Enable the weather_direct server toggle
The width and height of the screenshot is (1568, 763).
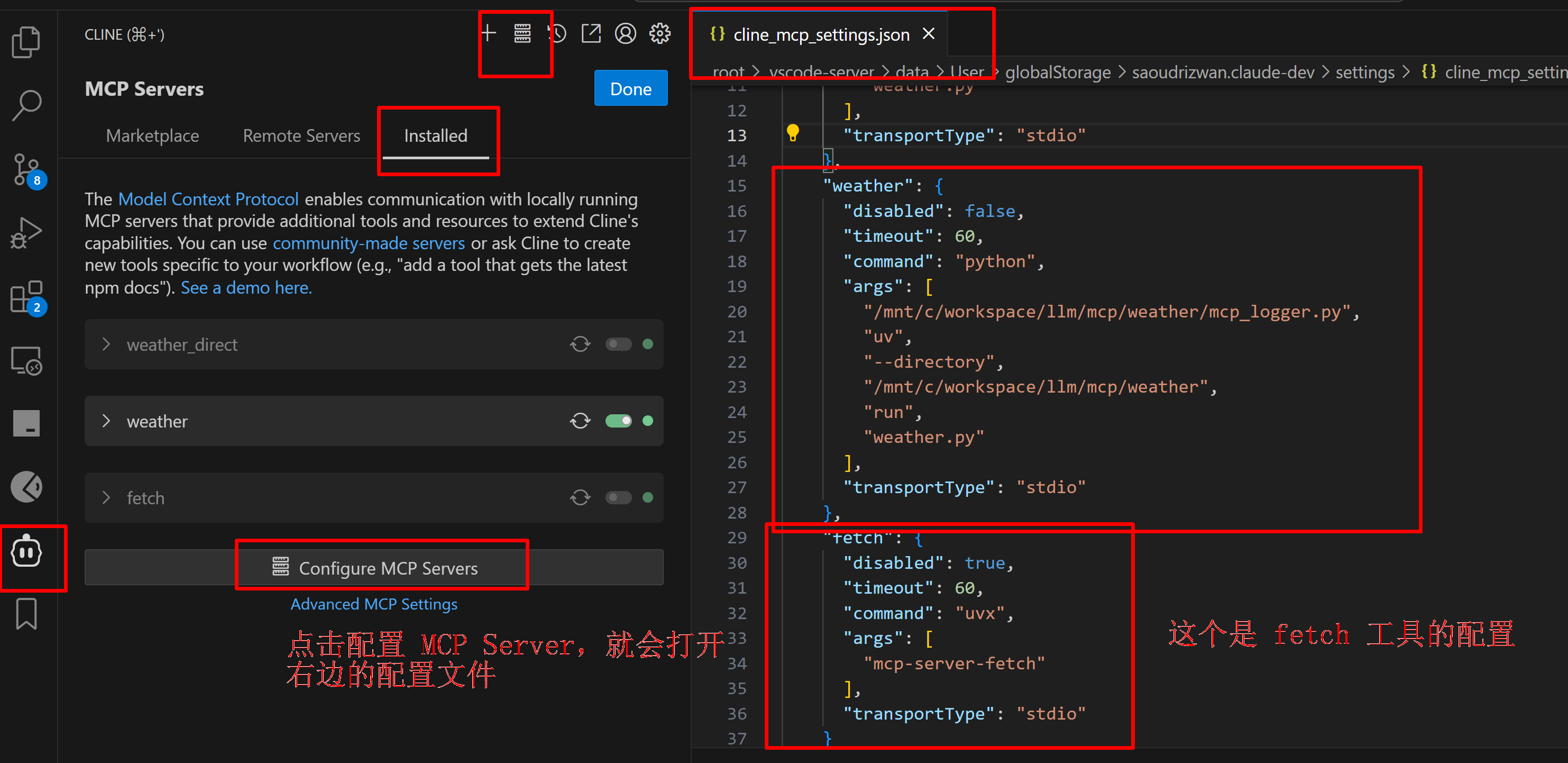point(618,344)
